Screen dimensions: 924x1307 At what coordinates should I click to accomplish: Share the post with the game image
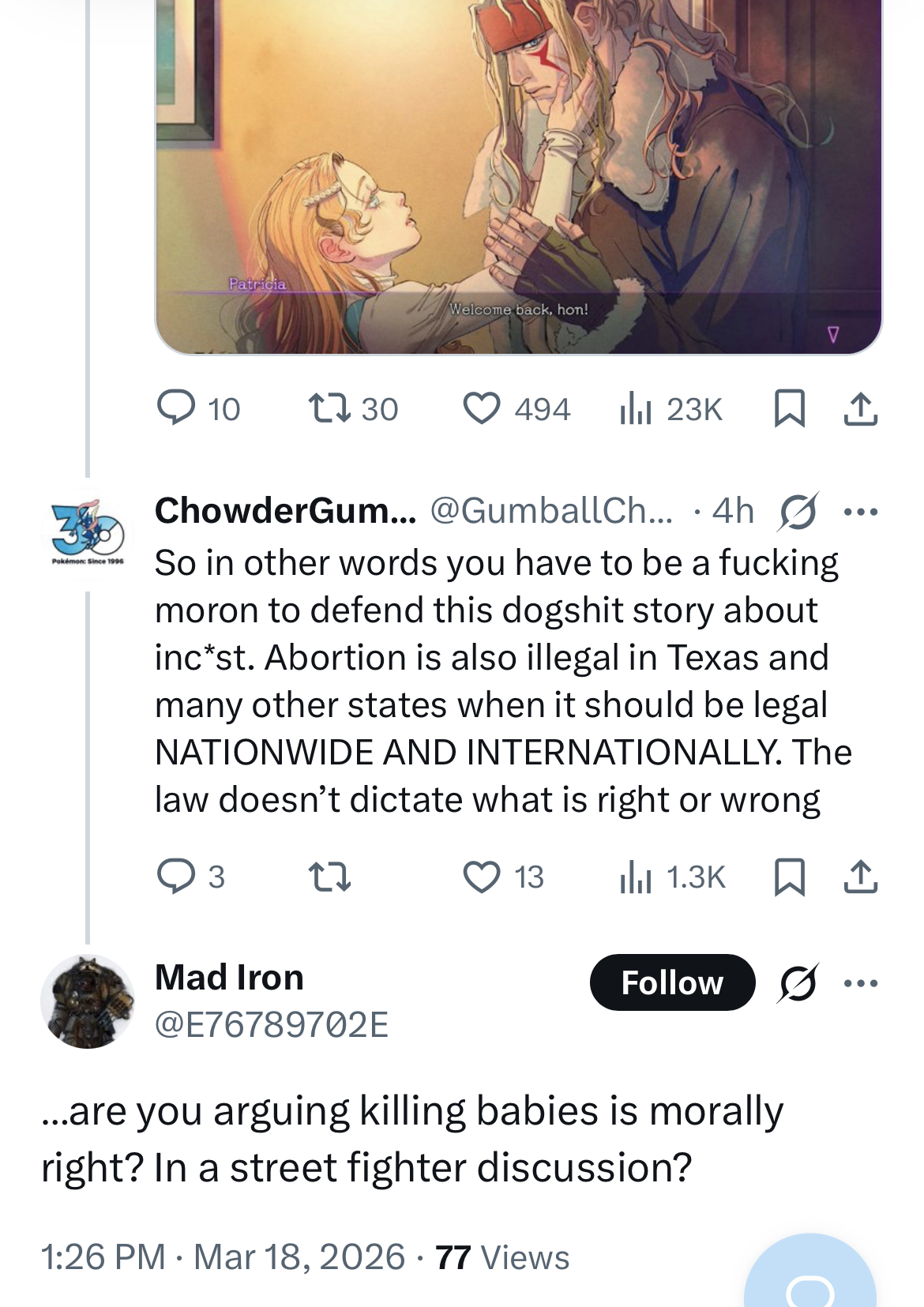pyautogui.click(x=860, y=409)
